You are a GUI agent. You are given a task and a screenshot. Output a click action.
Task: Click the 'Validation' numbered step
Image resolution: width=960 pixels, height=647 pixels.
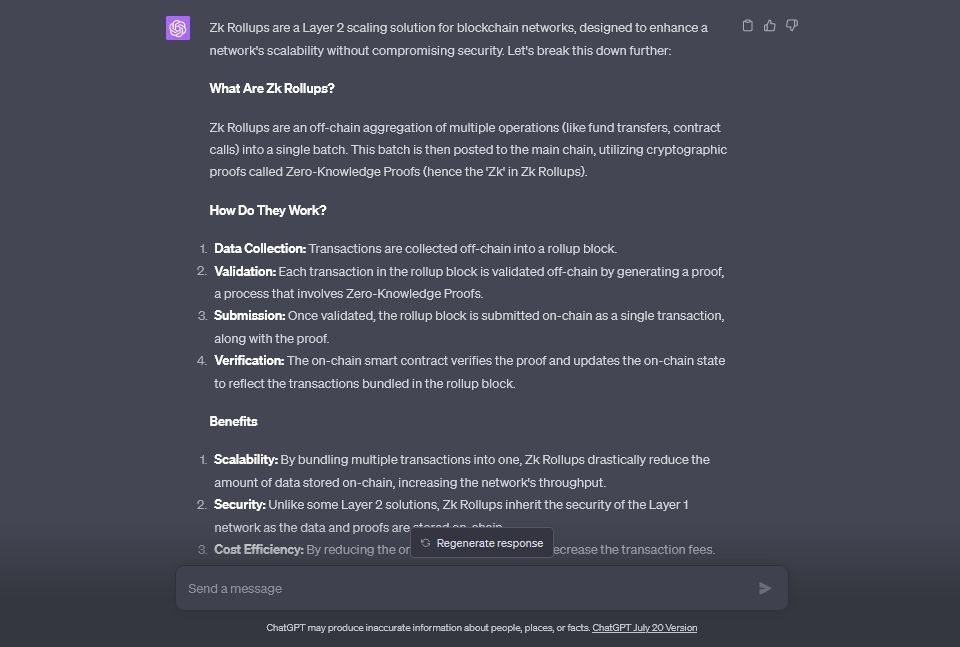(x=470, y=271)
